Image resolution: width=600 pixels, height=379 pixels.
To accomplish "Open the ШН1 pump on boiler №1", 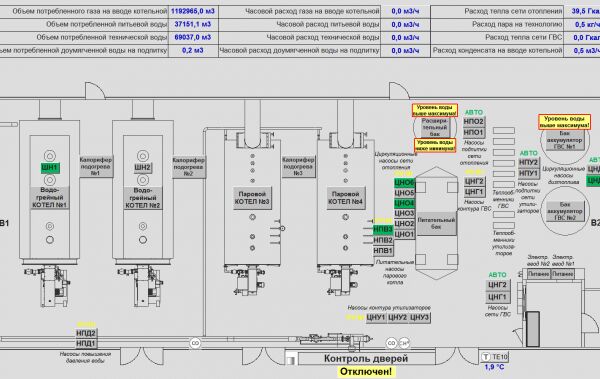I will [x=50, y=168].
